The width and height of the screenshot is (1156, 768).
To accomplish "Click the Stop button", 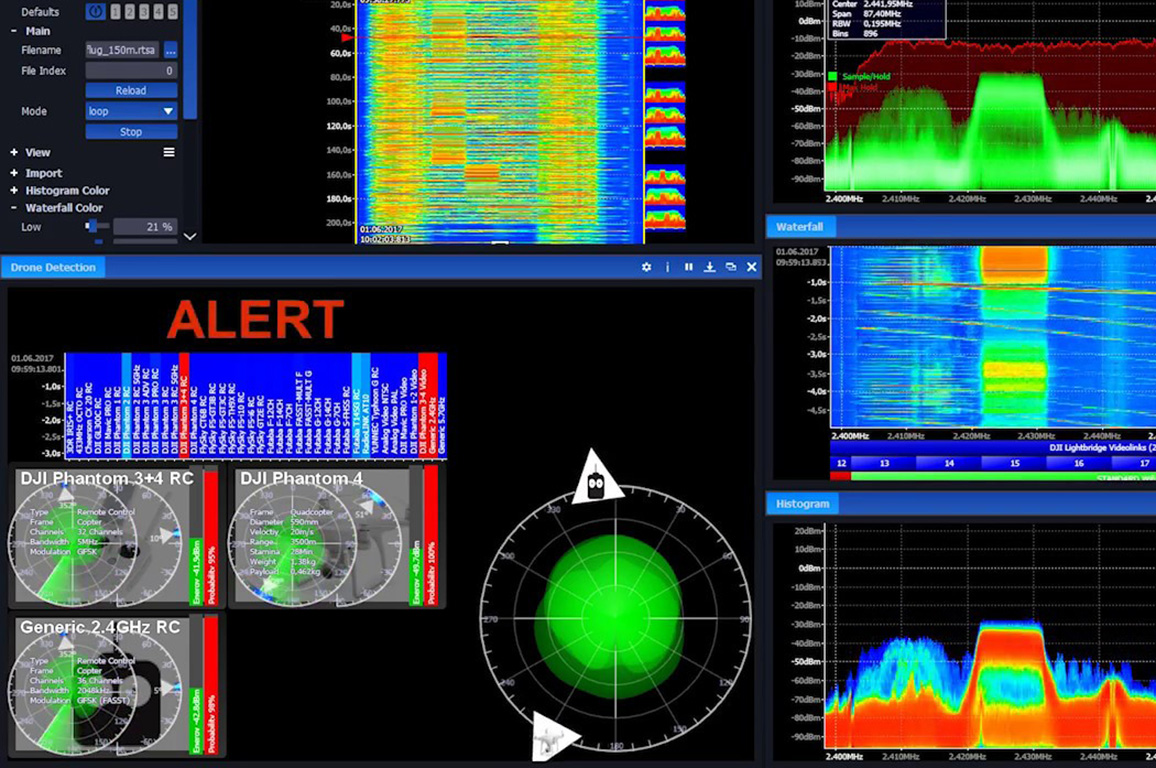I will [131, 131].
